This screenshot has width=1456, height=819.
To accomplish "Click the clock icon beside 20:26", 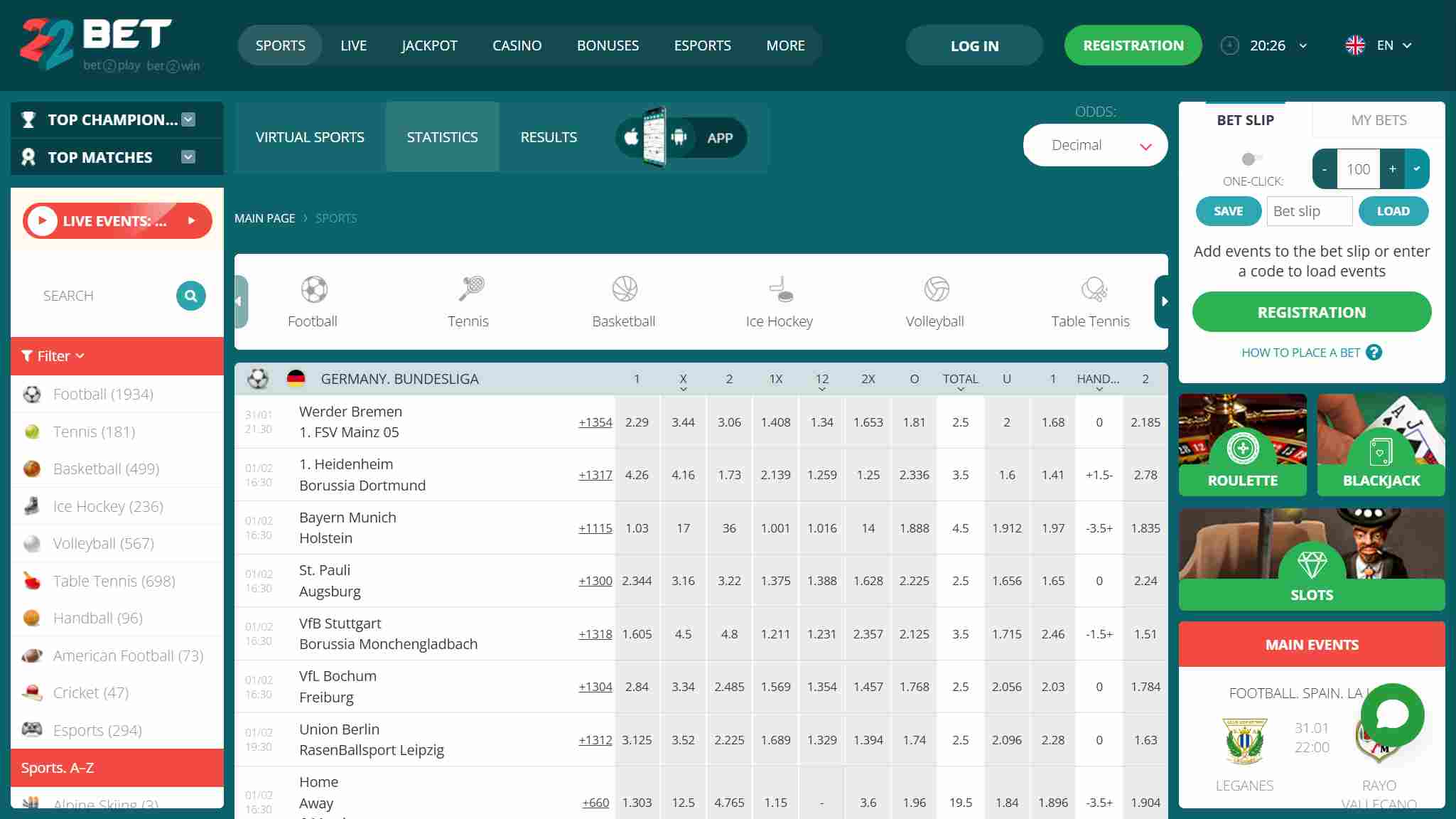I will 1229,45.
